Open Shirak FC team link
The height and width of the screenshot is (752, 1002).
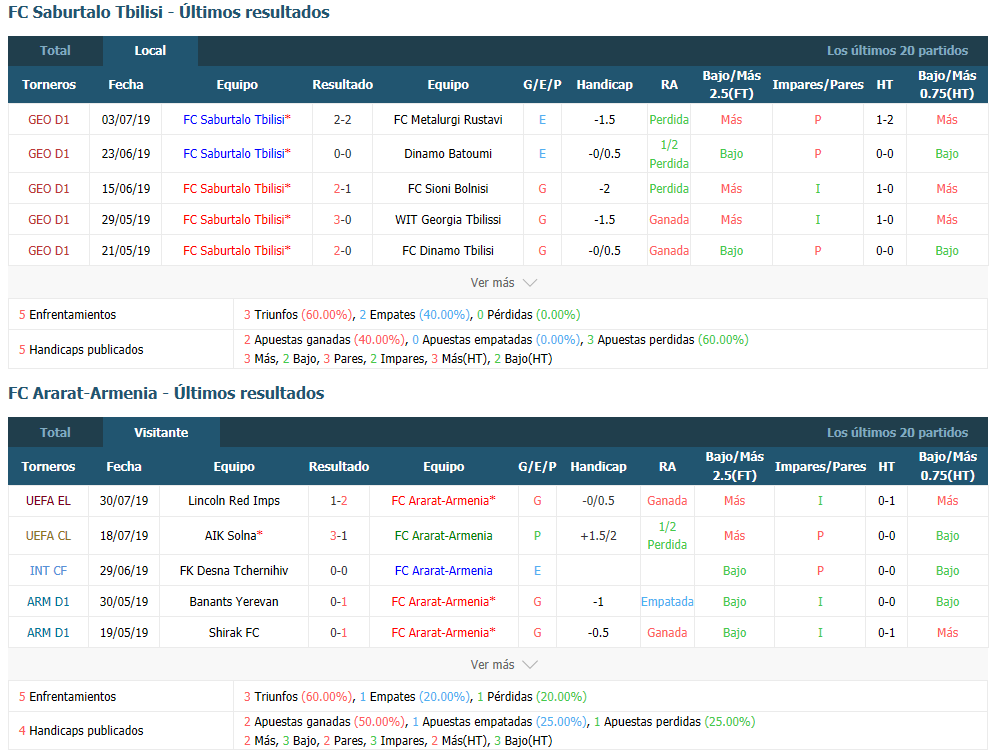(x=234, y=633)
